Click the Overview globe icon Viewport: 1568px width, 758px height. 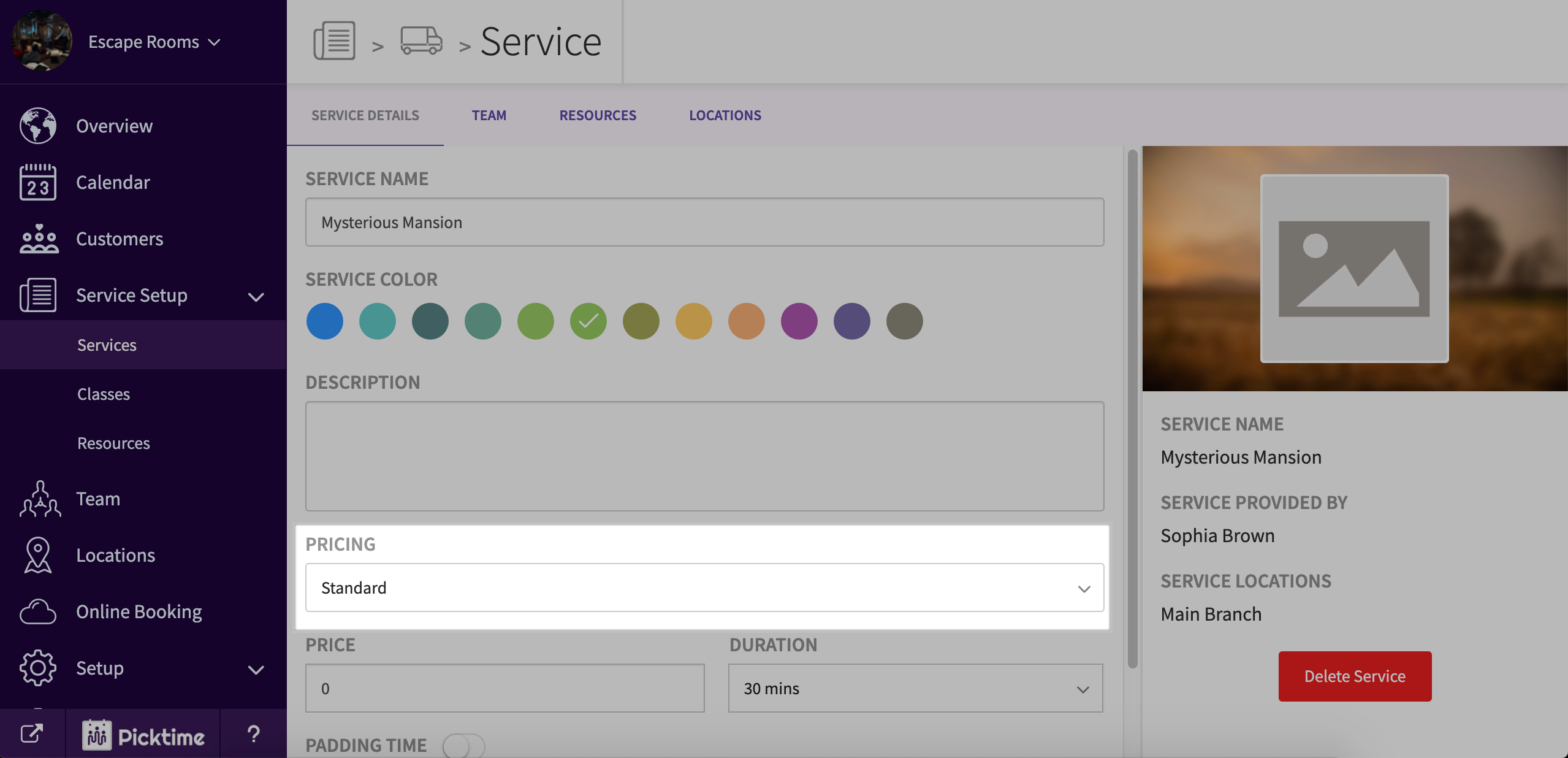[x=38, y=126]
